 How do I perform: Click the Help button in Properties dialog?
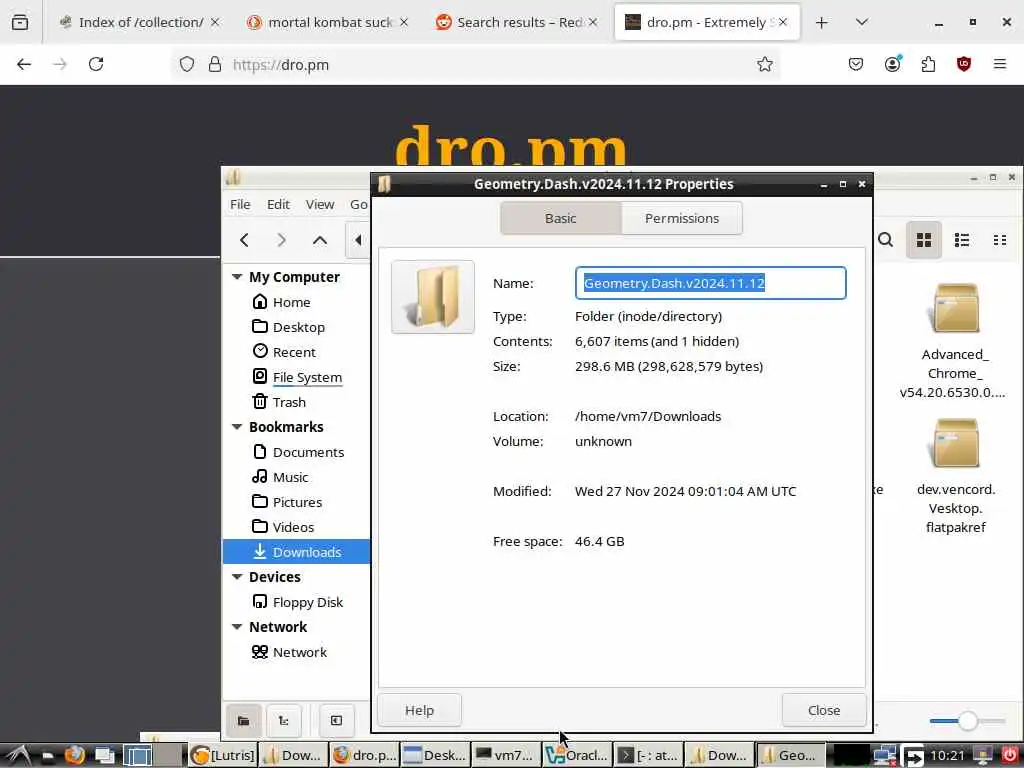419,710
